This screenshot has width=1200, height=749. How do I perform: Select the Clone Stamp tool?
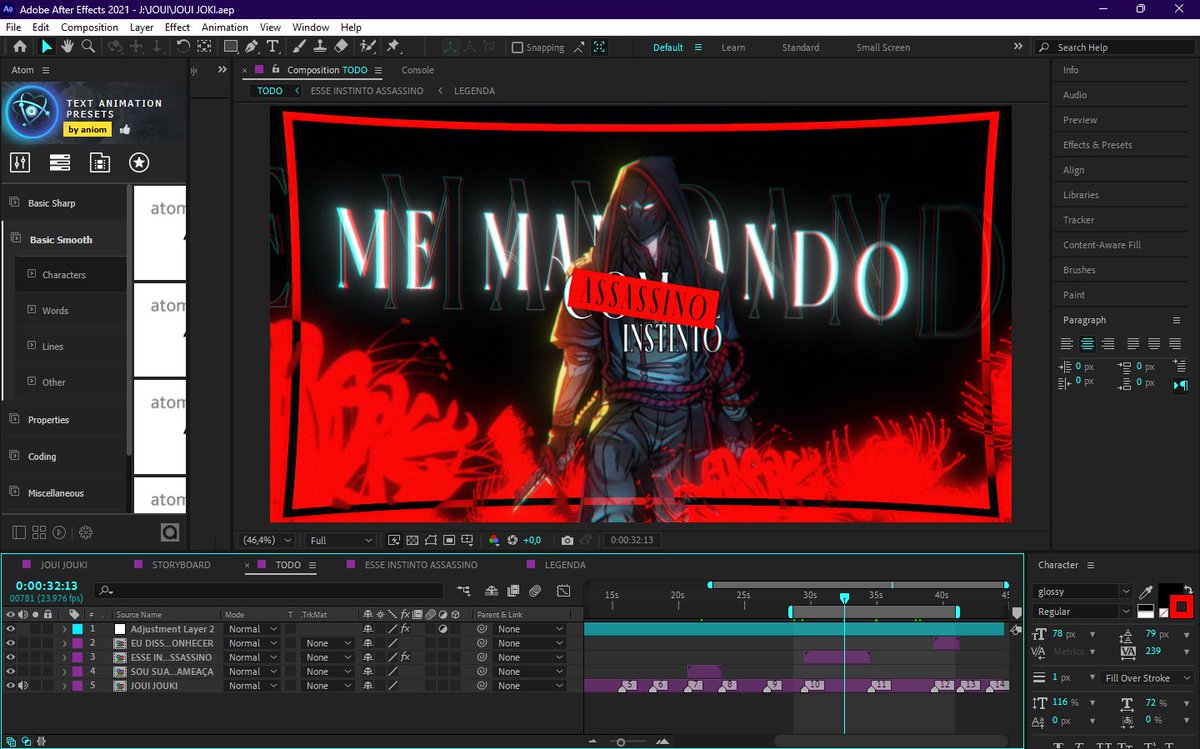320,47
